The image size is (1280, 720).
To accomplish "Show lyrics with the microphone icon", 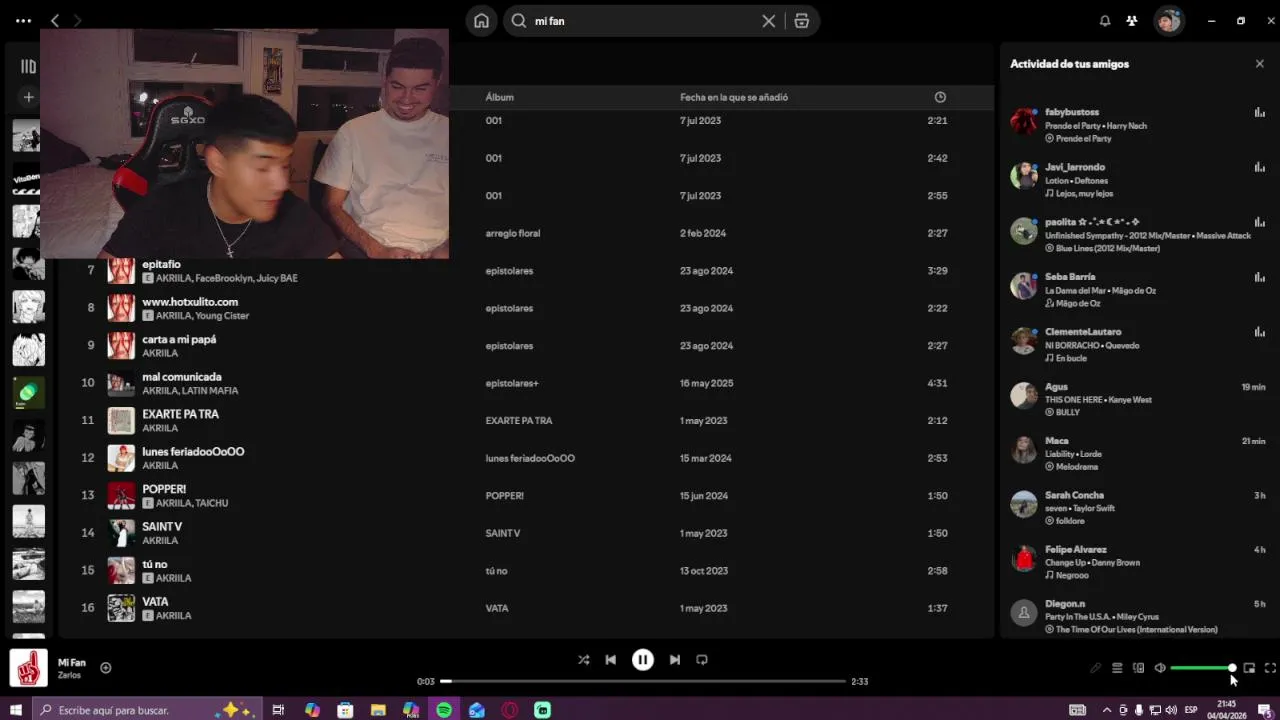I will click(x=1096, y=668).
